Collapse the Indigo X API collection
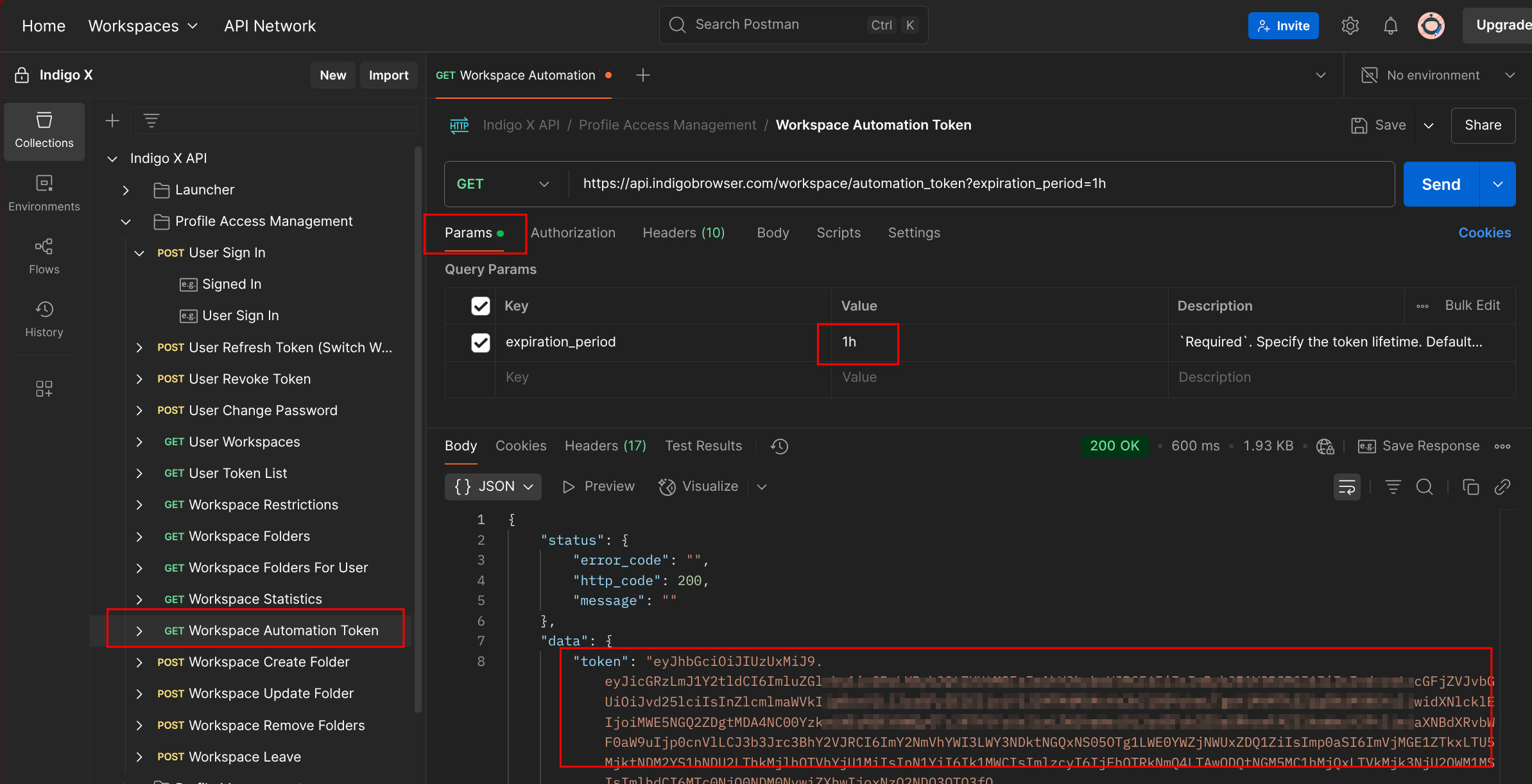The width and height of the screenshot is (1532, 784). pos(112,158)
